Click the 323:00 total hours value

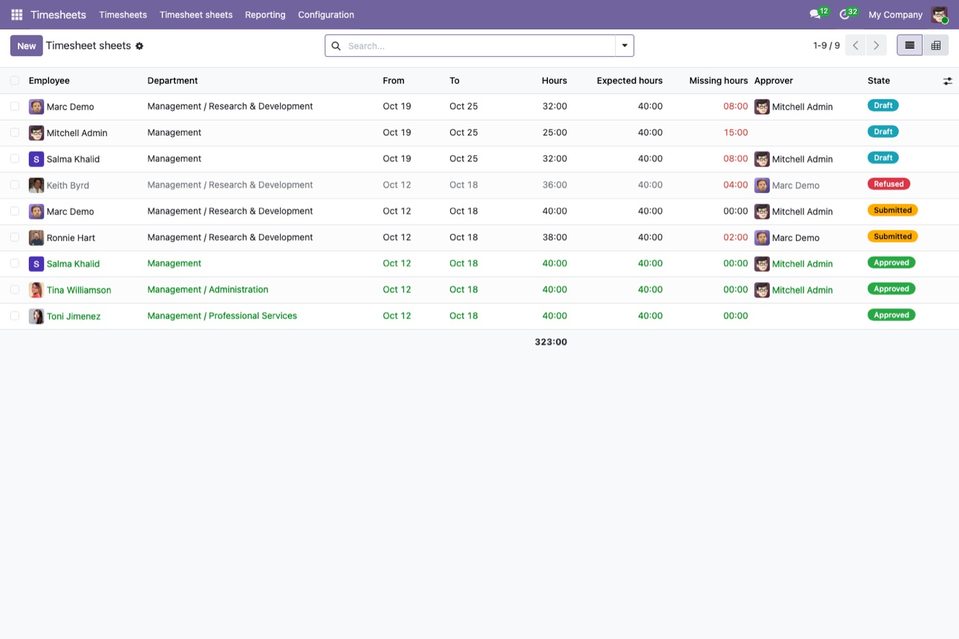550,342
